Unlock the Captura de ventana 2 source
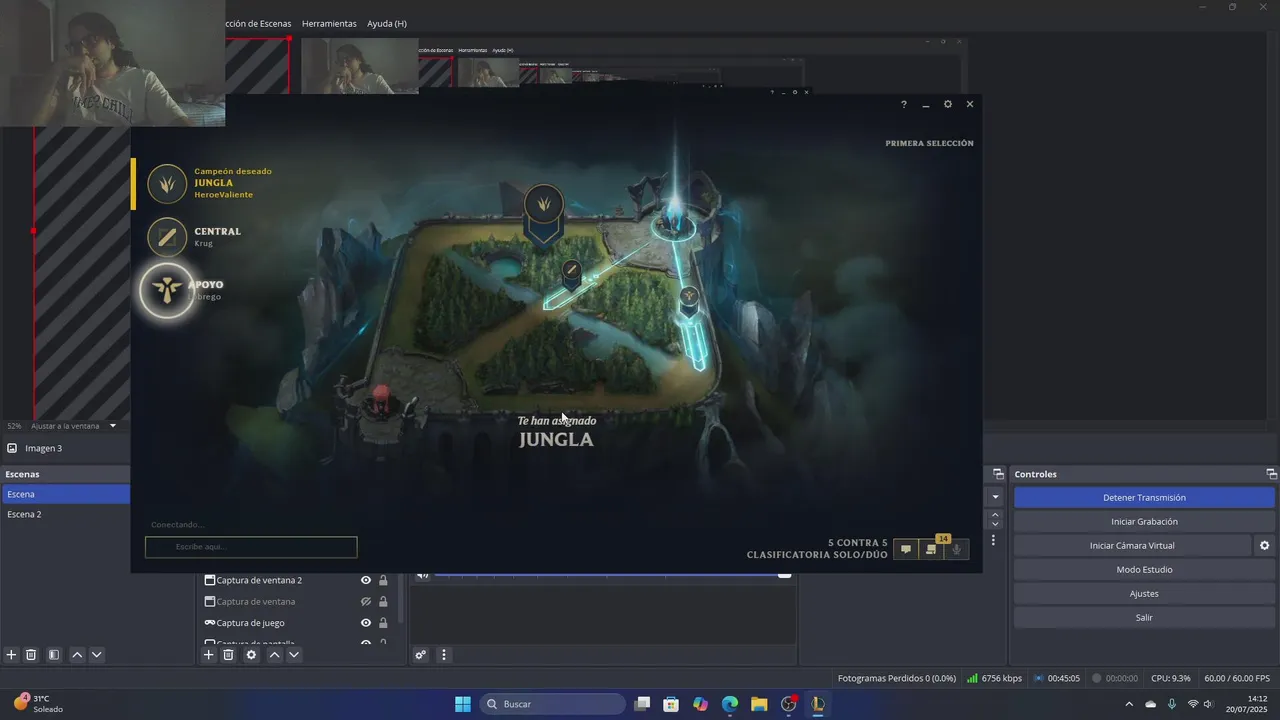This screenshot has height=720, width=1280. pyautogui.click(x=383, y=580)
